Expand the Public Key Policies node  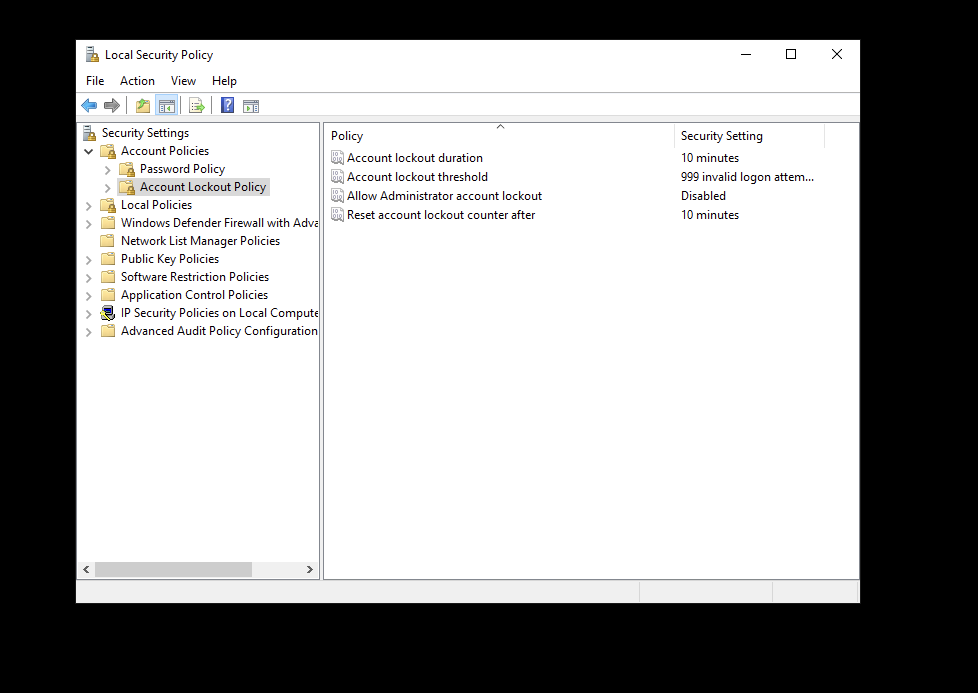[x=89, y=260]
